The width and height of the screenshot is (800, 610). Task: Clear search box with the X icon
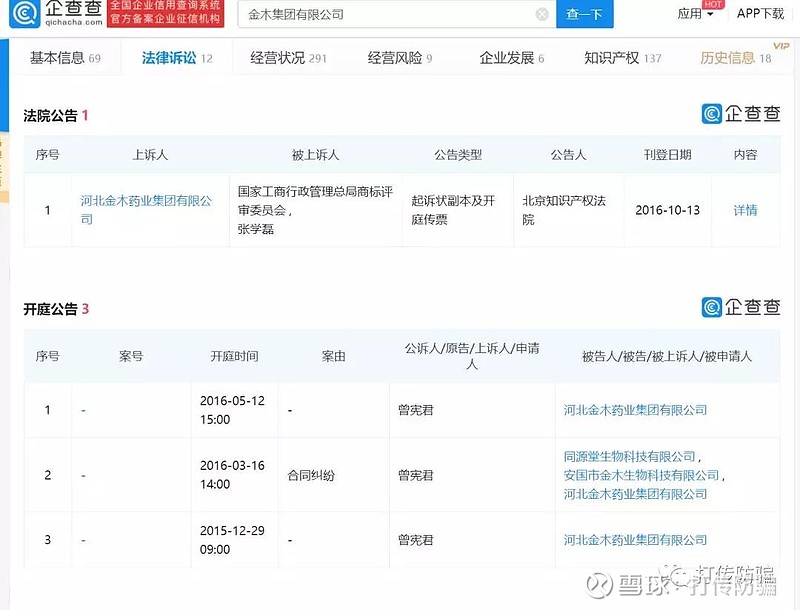pyautogui.click(x=542, y=14)
